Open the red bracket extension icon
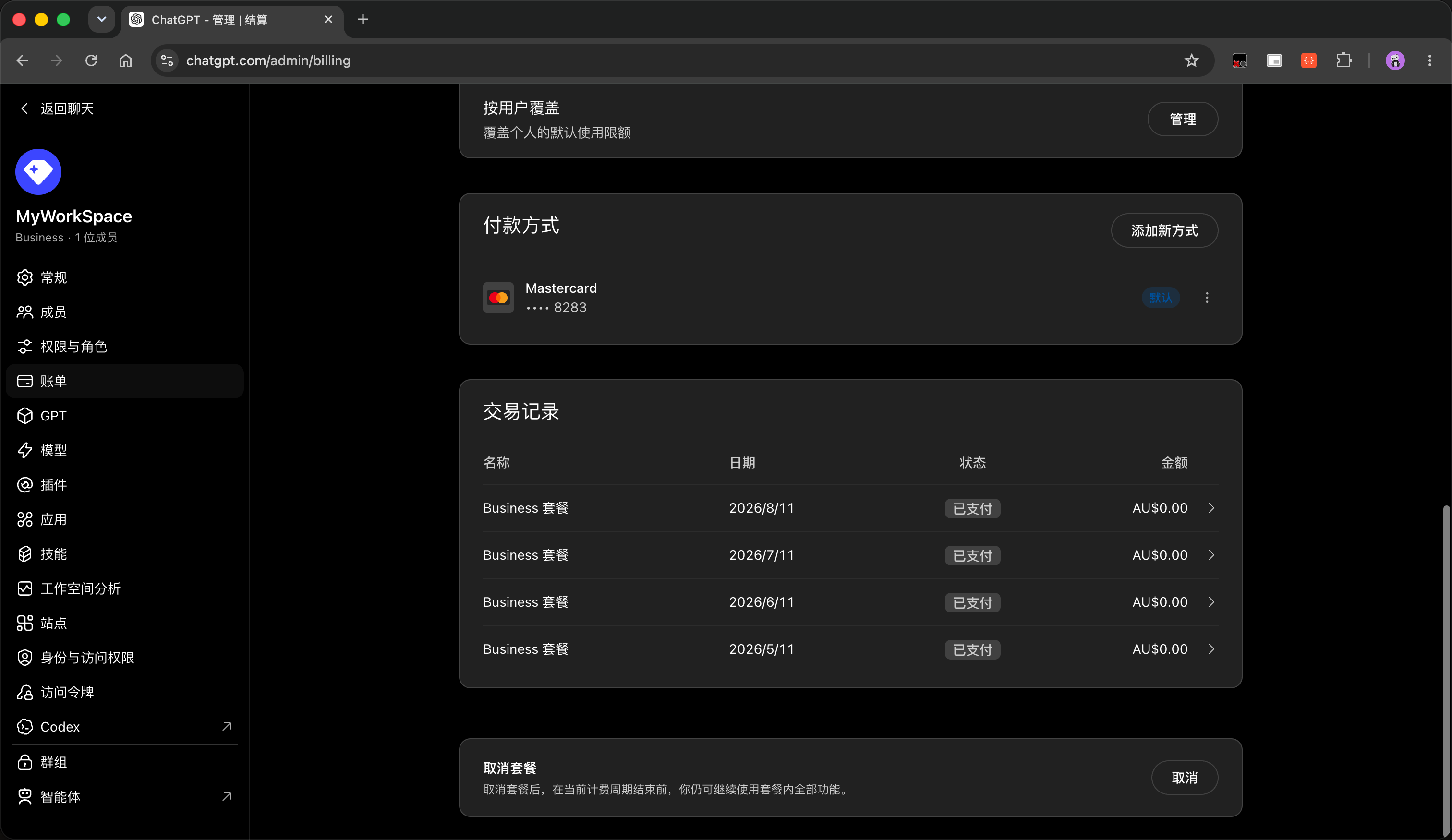This screenshot has height=840, width=1452. (1309, 60)
